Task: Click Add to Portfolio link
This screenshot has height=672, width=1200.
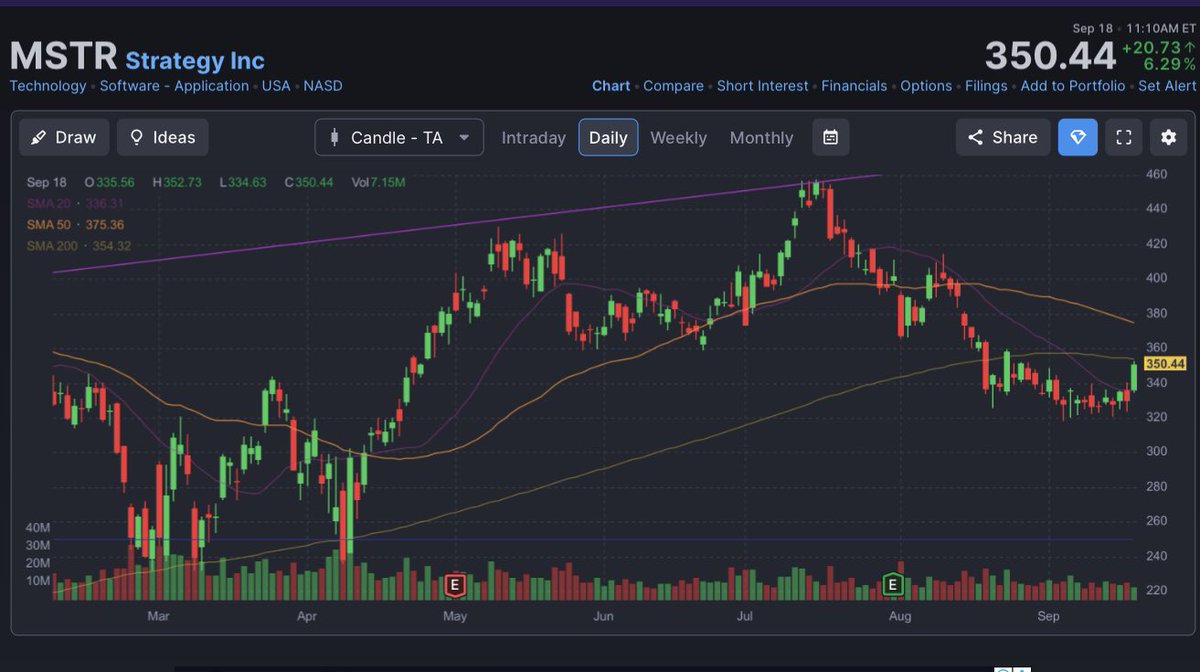Action: pyautogui.click(x=1073, y=86)
